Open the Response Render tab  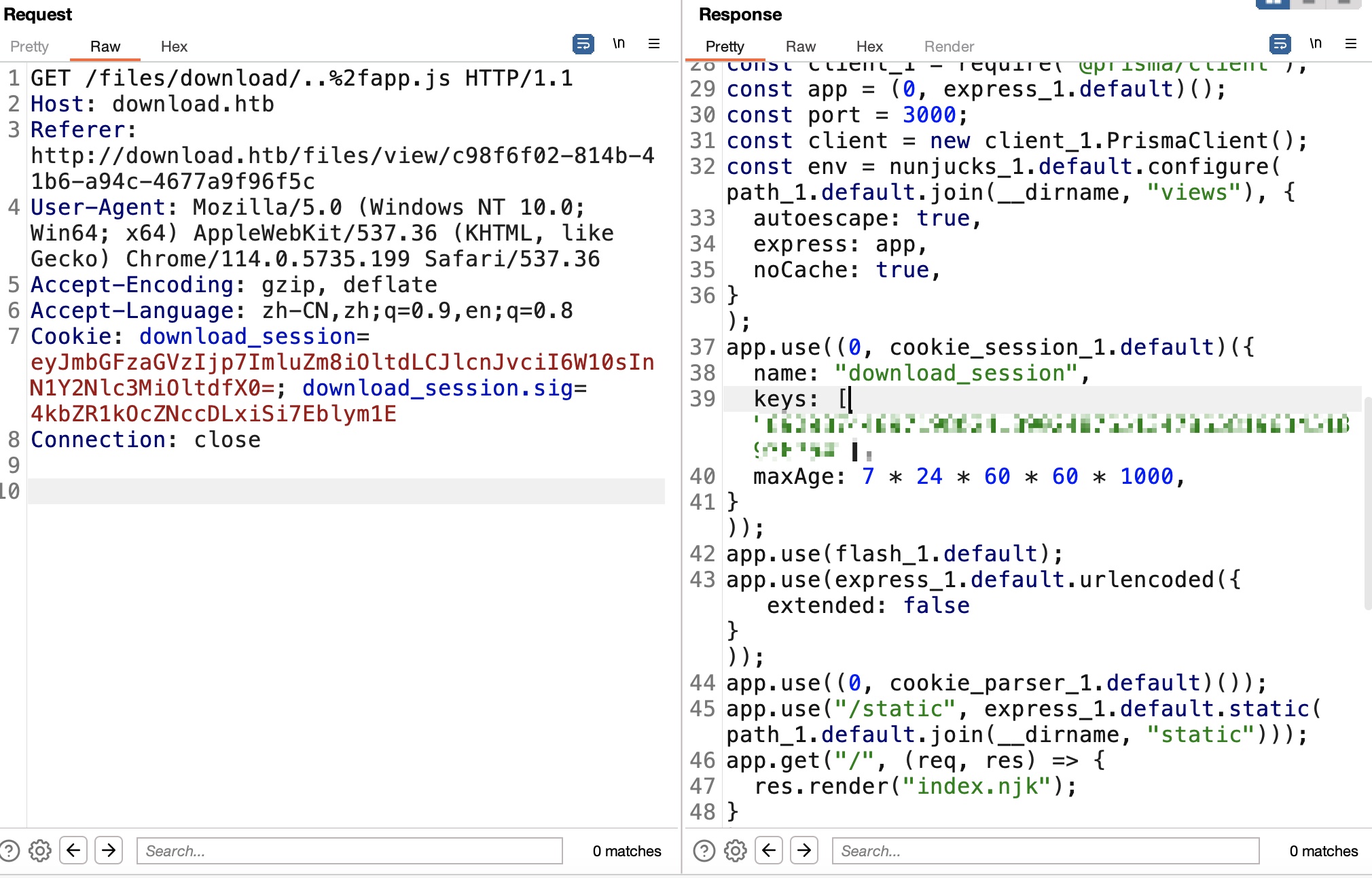pos(949,46)
